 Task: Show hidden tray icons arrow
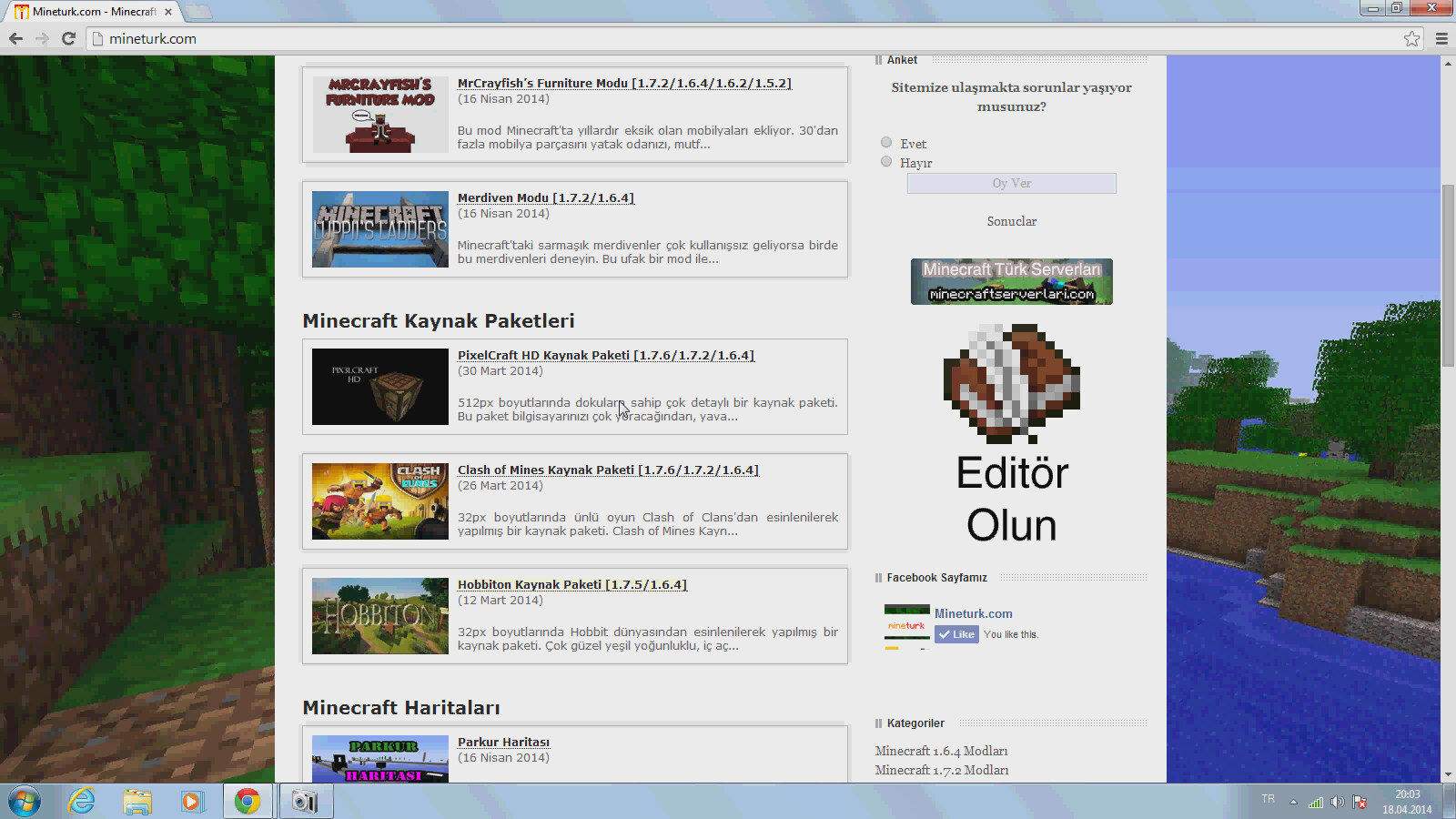click(1293, 803)
